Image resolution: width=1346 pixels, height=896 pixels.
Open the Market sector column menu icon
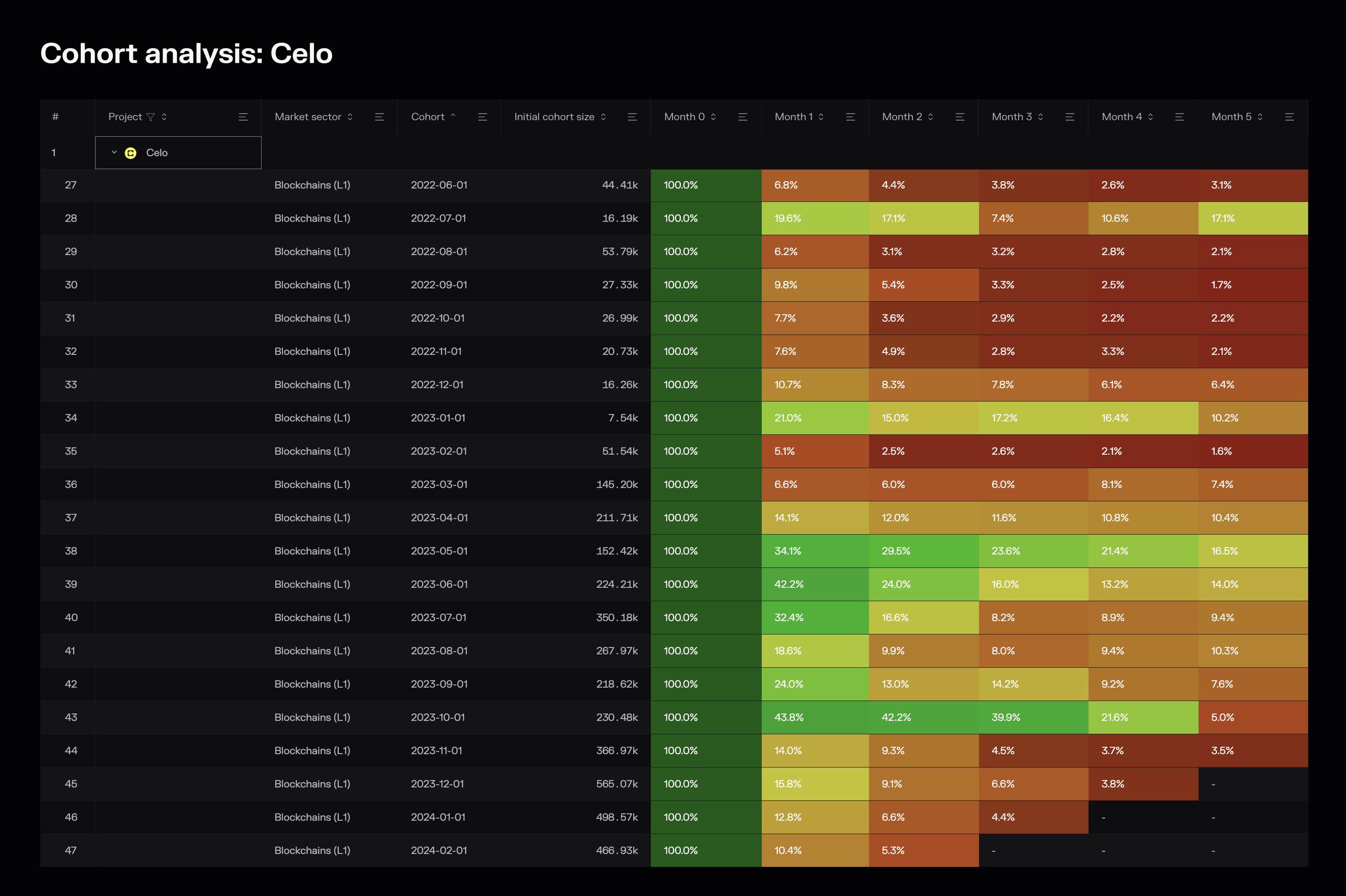(380, 117)
